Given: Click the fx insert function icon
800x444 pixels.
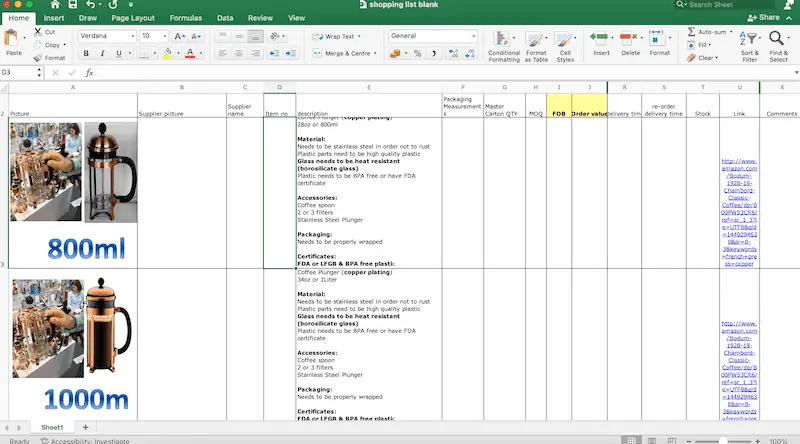Looking at the screenshot, I should tap(89, 72).
